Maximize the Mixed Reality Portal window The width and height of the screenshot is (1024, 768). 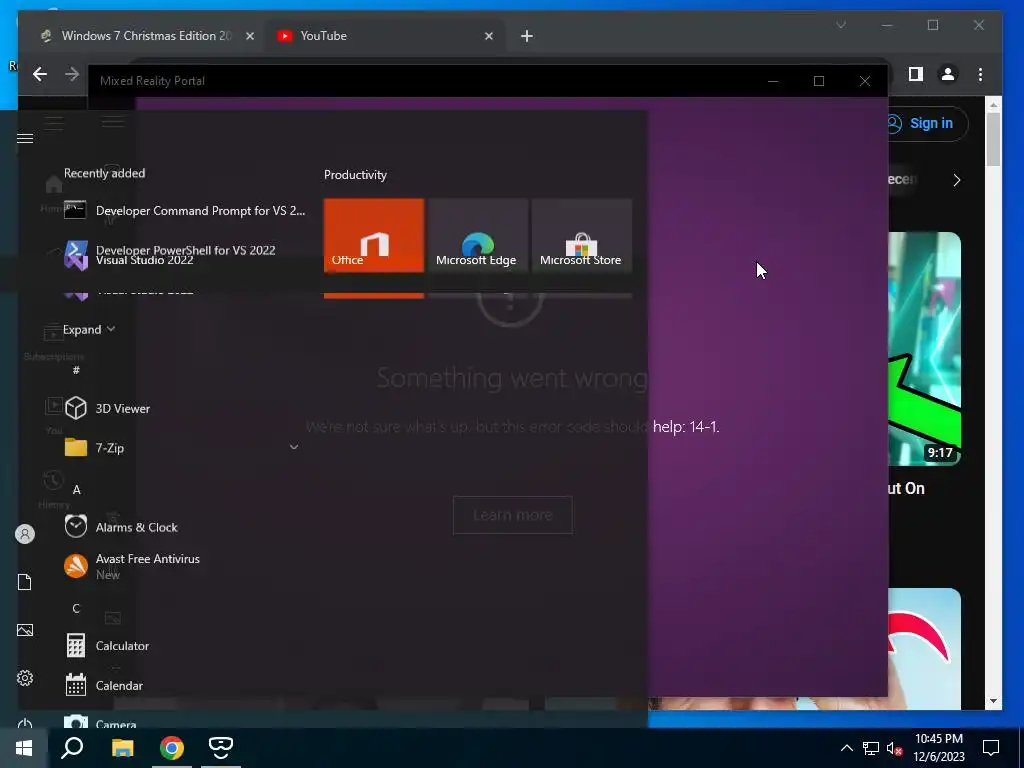(x=819, y=81)
